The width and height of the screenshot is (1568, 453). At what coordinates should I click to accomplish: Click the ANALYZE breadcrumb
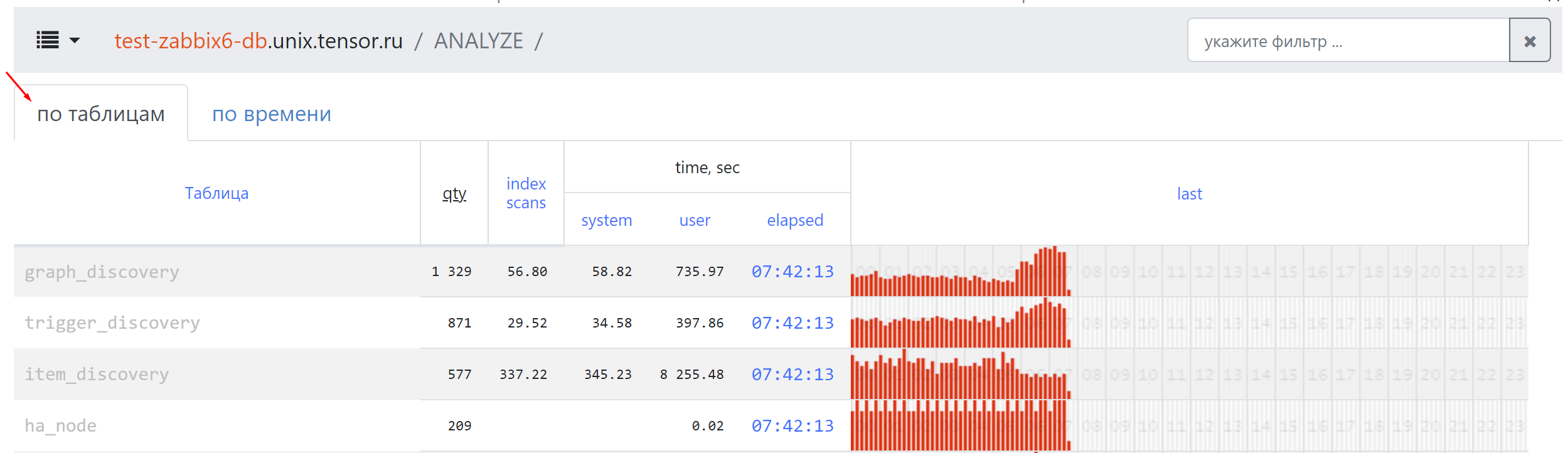(x=478, y=41)
